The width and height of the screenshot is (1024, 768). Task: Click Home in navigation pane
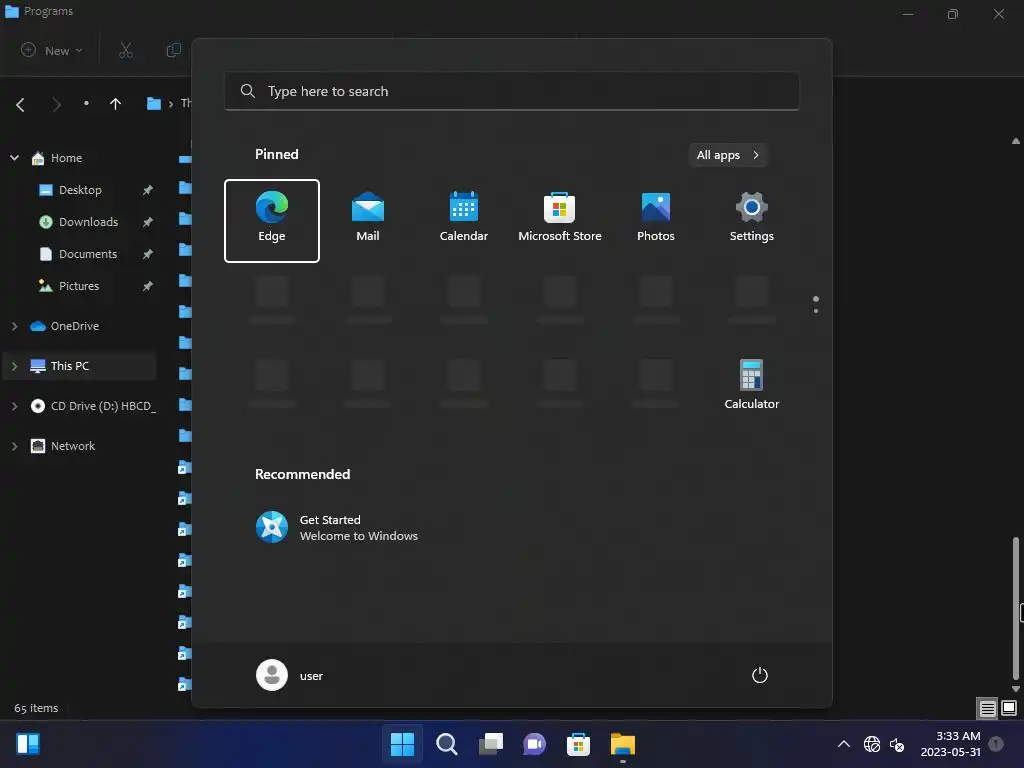(x=67, y=158)
